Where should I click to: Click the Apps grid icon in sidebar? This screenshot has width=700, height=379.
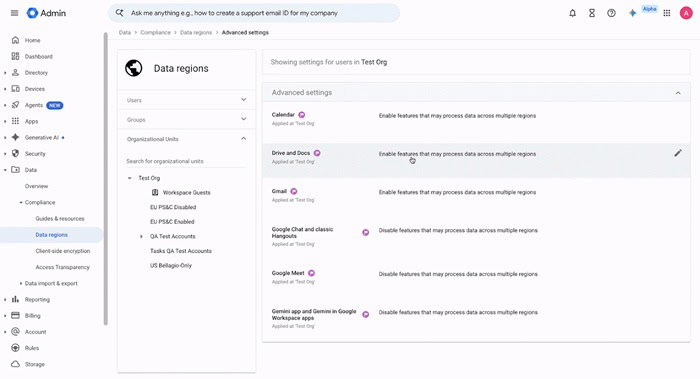[15, 121]
